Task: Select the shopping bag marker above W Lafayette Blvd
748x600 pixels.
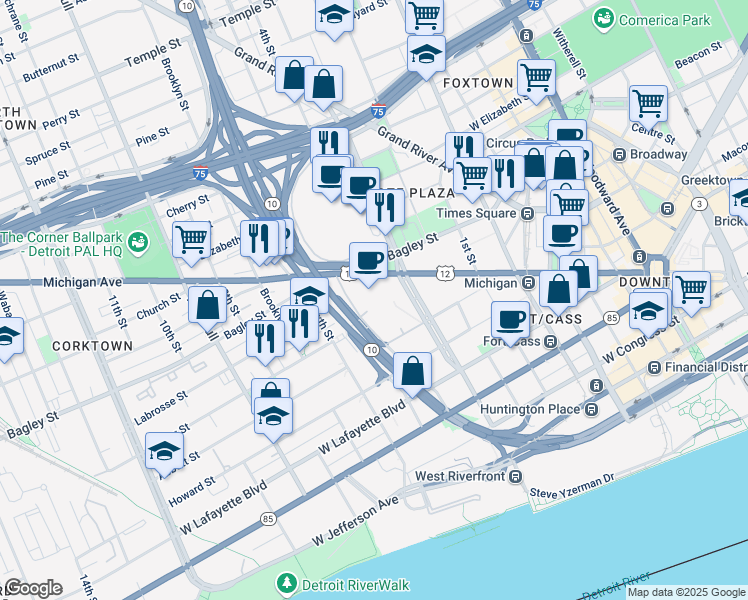Action: [x=413, y=373]
